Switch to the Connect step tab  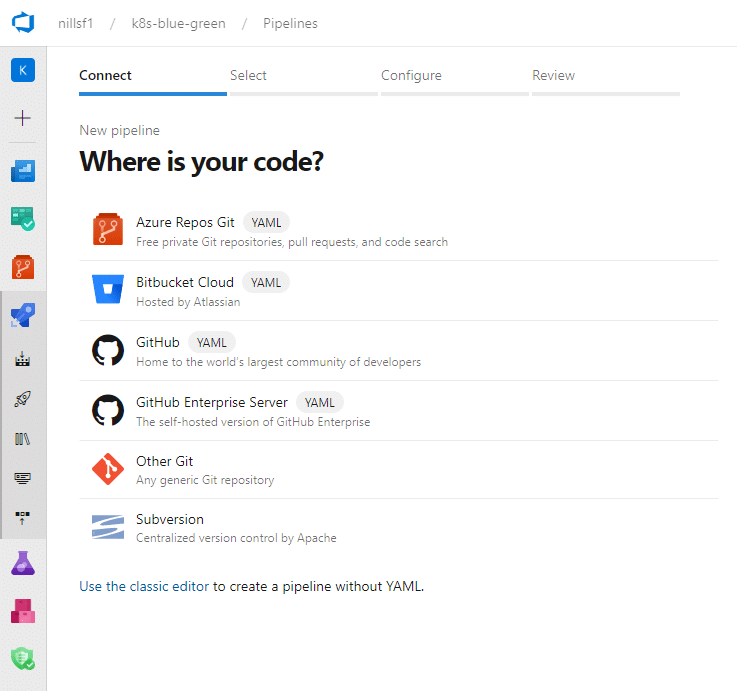153,80
